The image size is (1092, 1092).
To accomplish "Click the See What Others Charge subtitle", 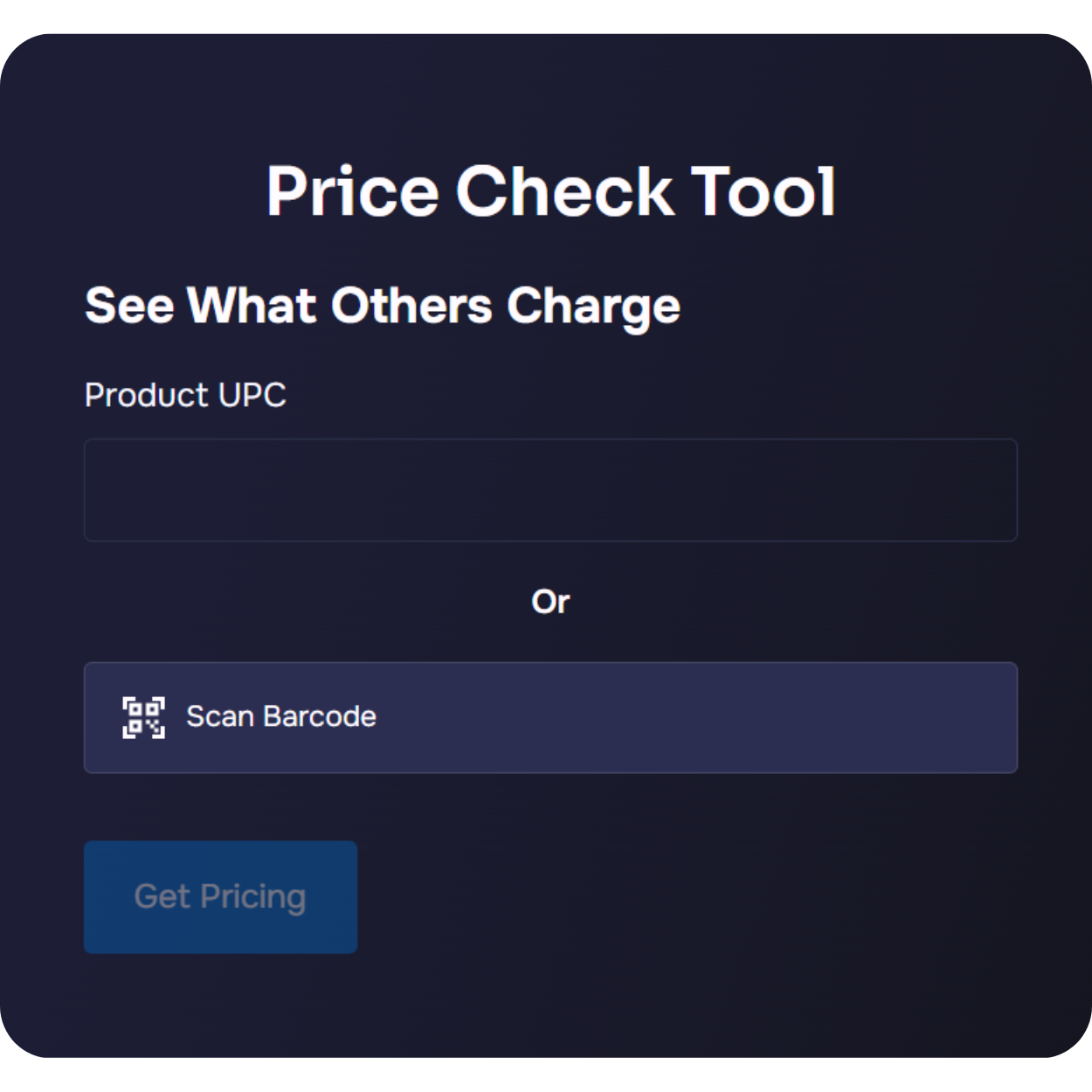I will (382, 305).
